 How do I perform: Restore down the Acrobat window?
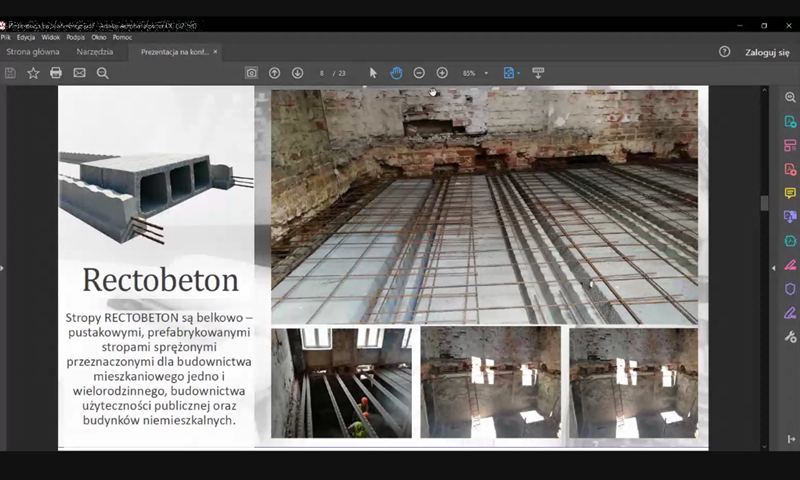coord(764,25)
